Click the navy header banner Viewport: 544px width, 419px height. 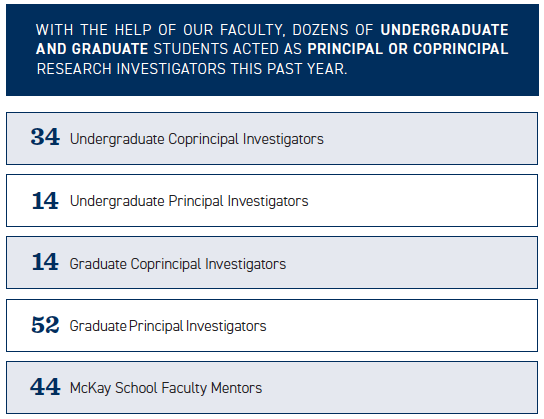click(272, 50)
